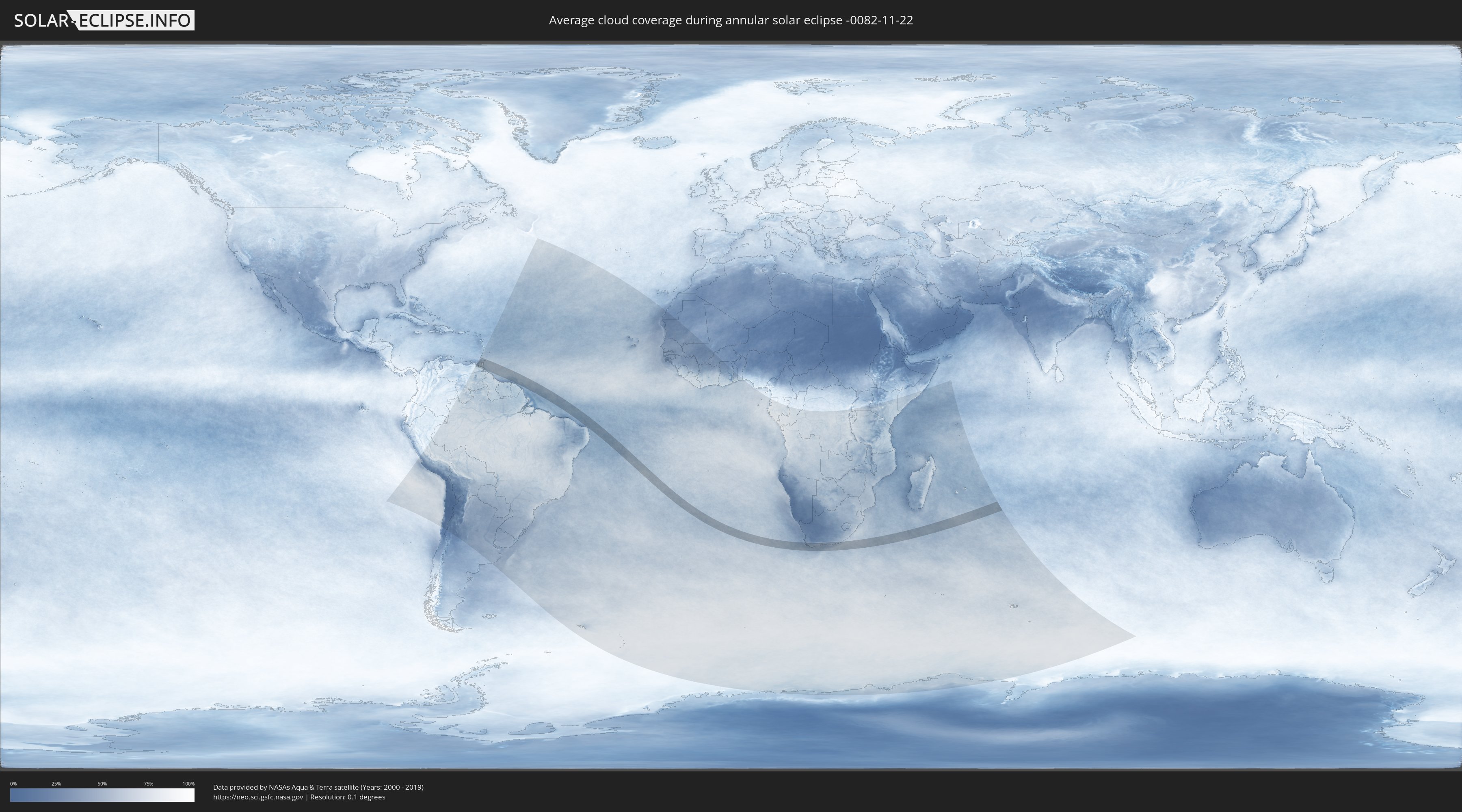
Task: Click the 75% legend label
Action: pos(148,784)
